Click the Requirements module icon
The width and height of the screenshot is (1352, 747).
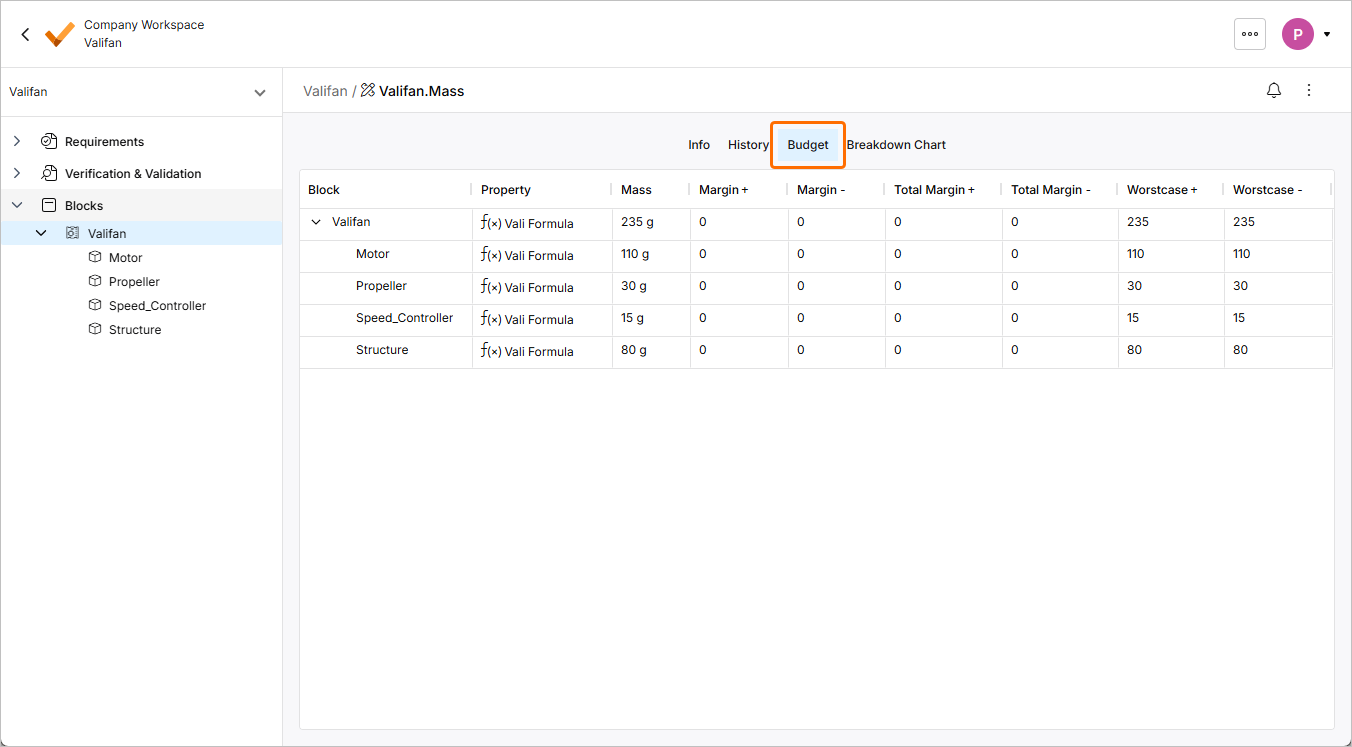tap(49, 142)
